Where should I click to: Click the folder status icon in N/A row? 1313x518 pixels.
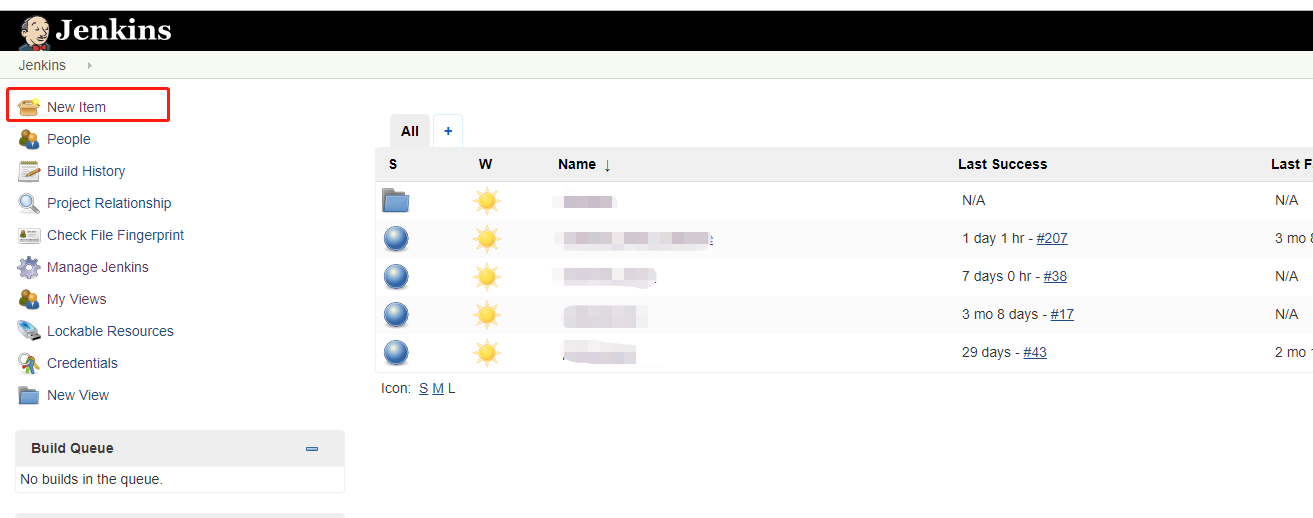tap(396, 201)
